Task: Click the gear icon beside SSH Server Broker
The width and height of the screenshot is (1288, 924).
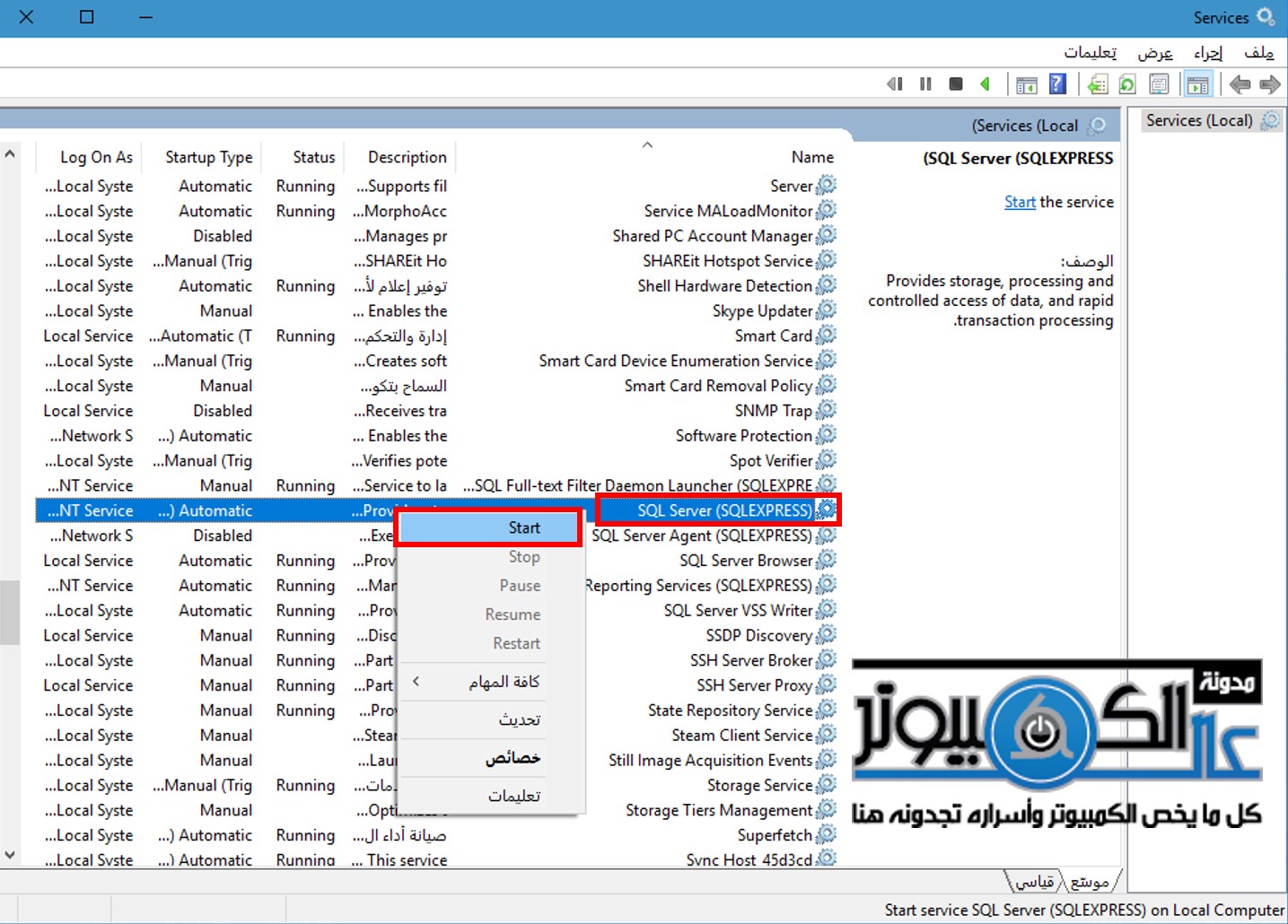Action: coord(826,660)
